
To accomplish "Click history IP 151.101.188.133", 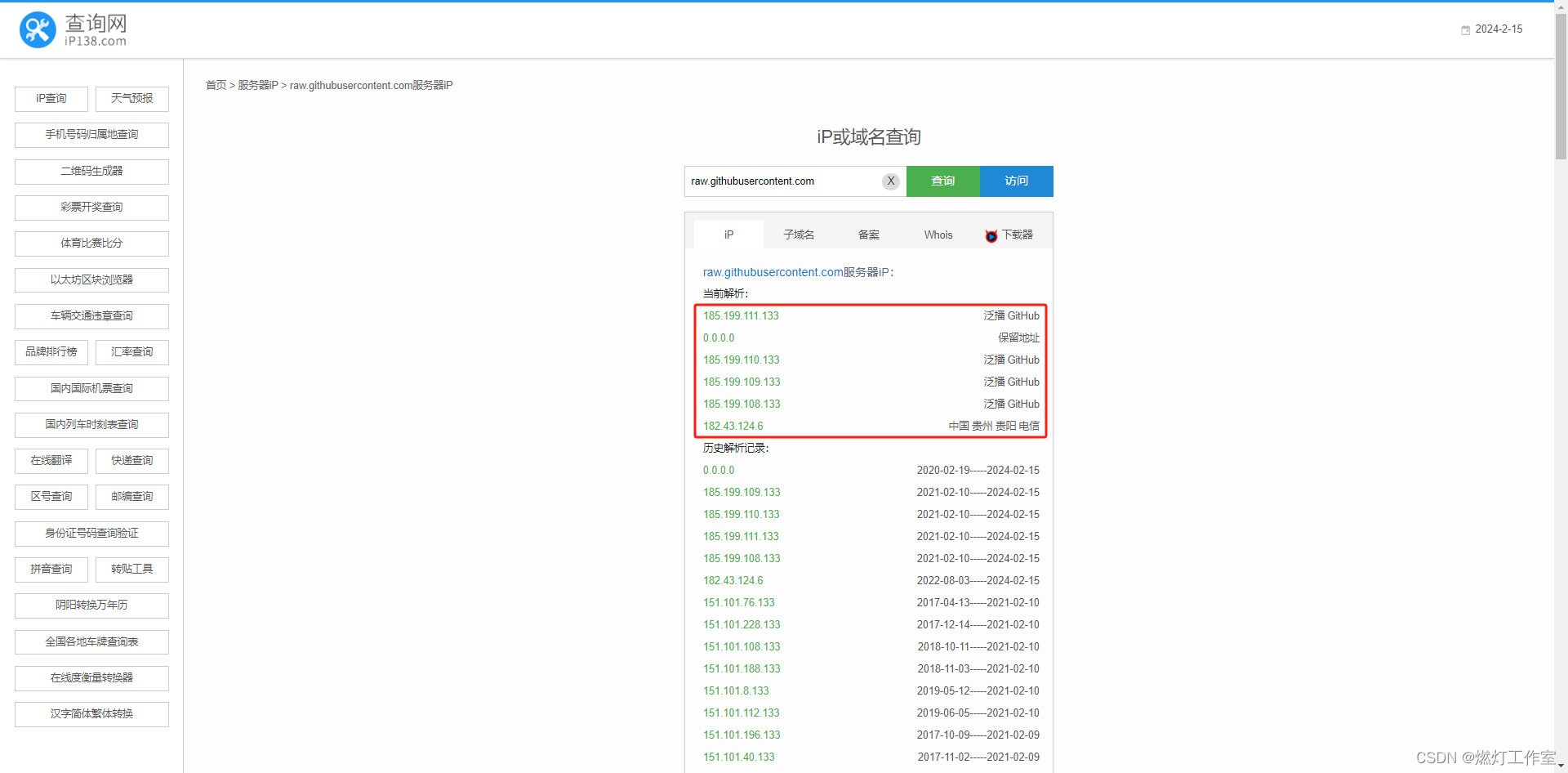I will (x=742, y=668).
